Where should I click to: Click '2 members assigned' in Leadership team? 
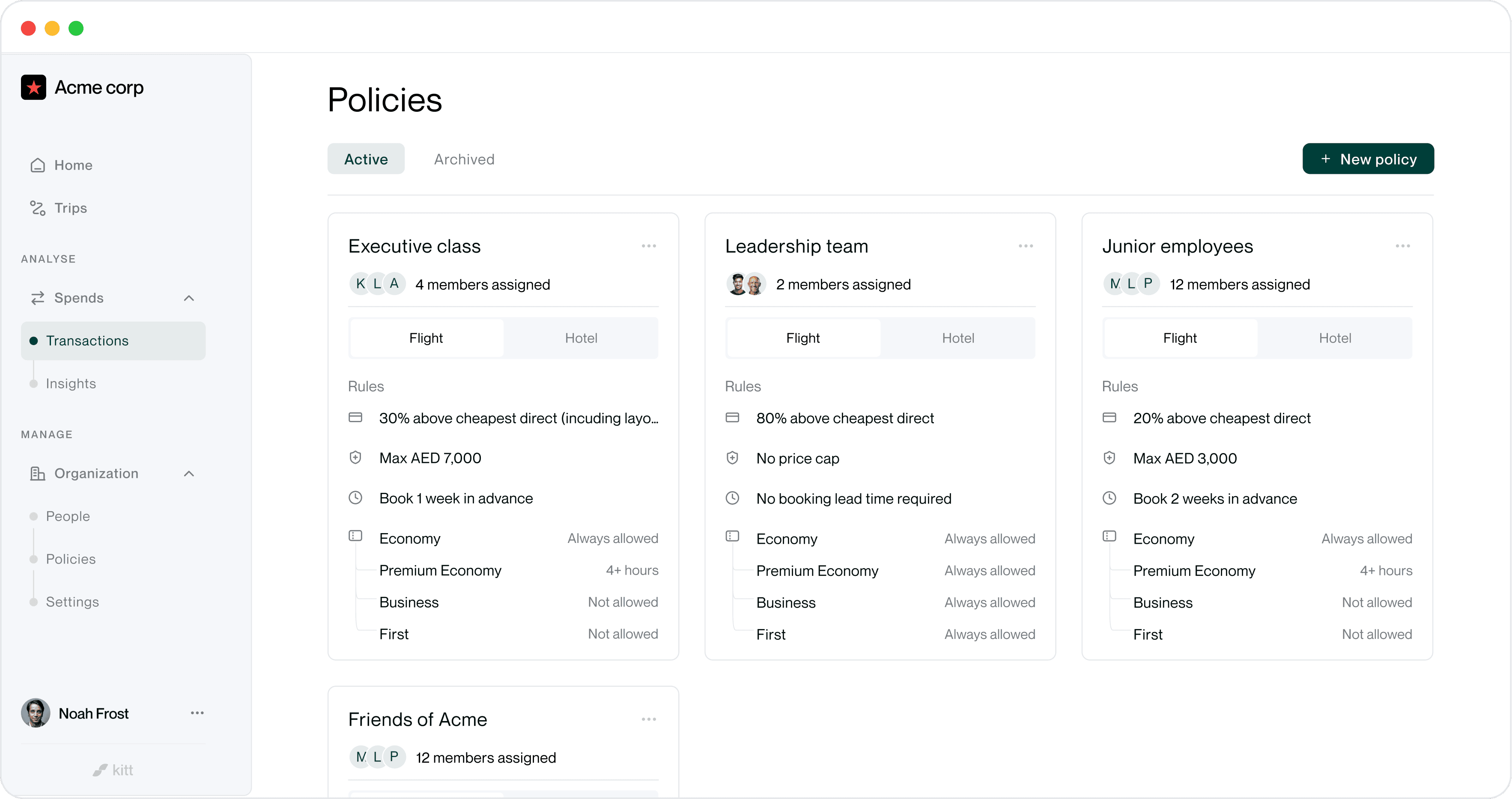click(844, 285)
